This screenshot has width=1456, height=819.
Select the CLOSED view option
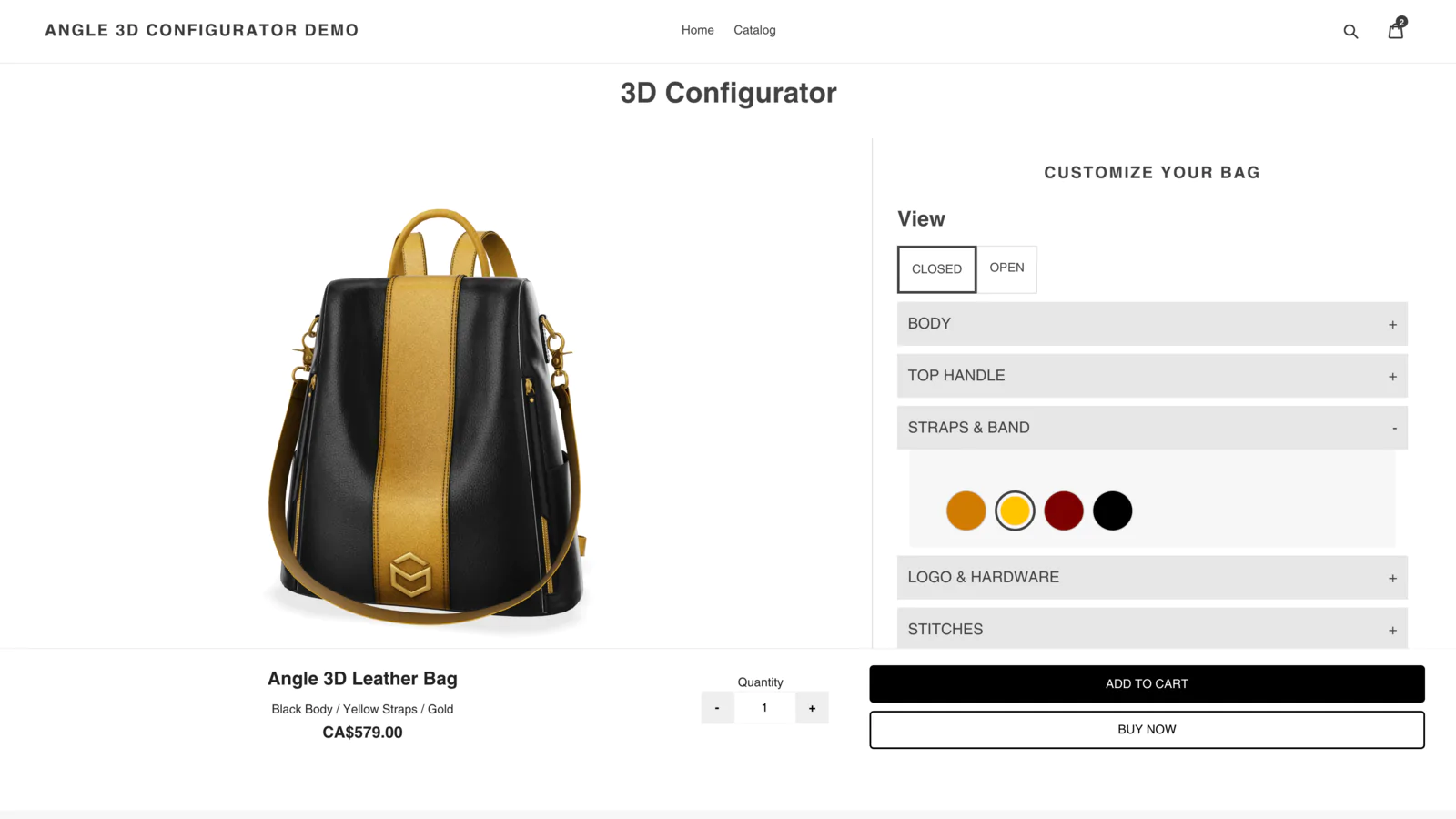[936, 269]
